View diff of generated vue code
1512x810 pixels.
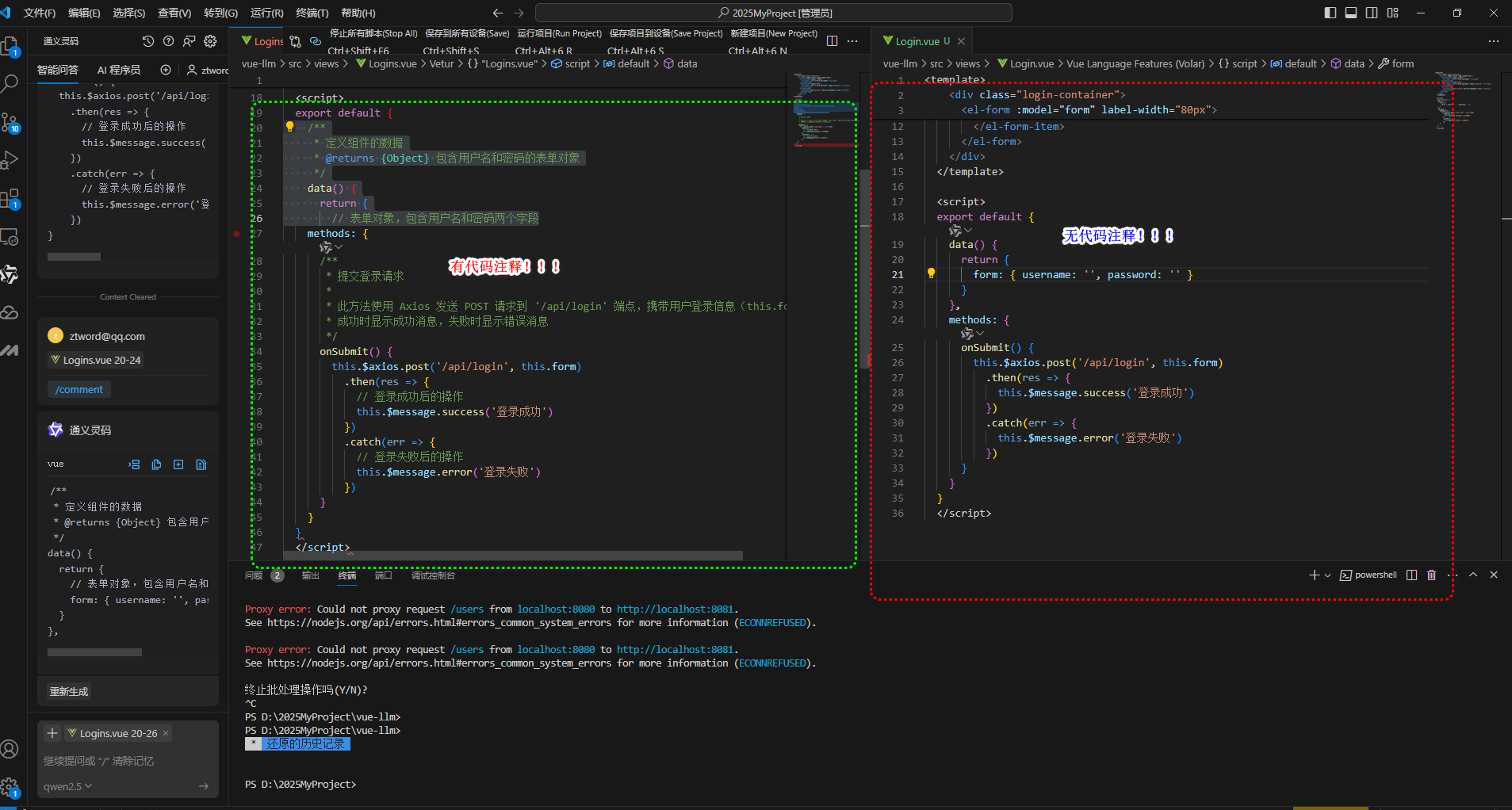pyautogui.click(x=201, y=464)
